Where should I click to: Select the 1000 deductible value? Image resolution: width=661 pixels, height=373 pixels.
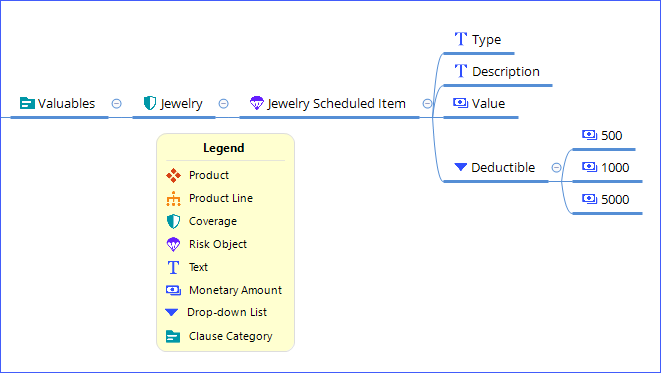click(x=615, y=167)
